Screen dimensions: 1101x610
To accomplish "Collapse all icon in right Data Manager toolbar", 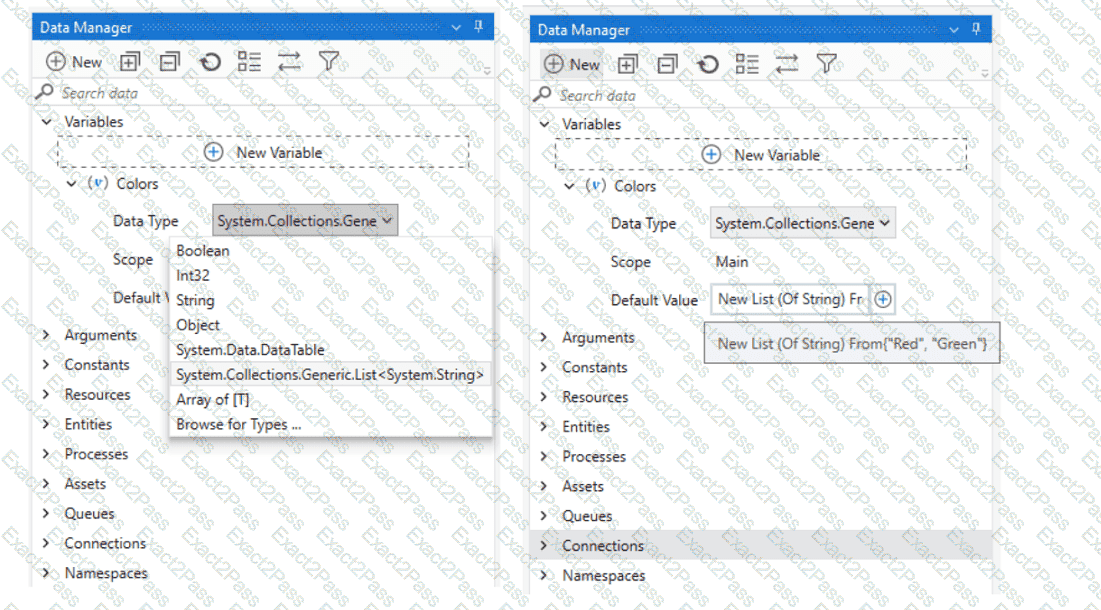I will pyautogui.click(x=667, y=65).
